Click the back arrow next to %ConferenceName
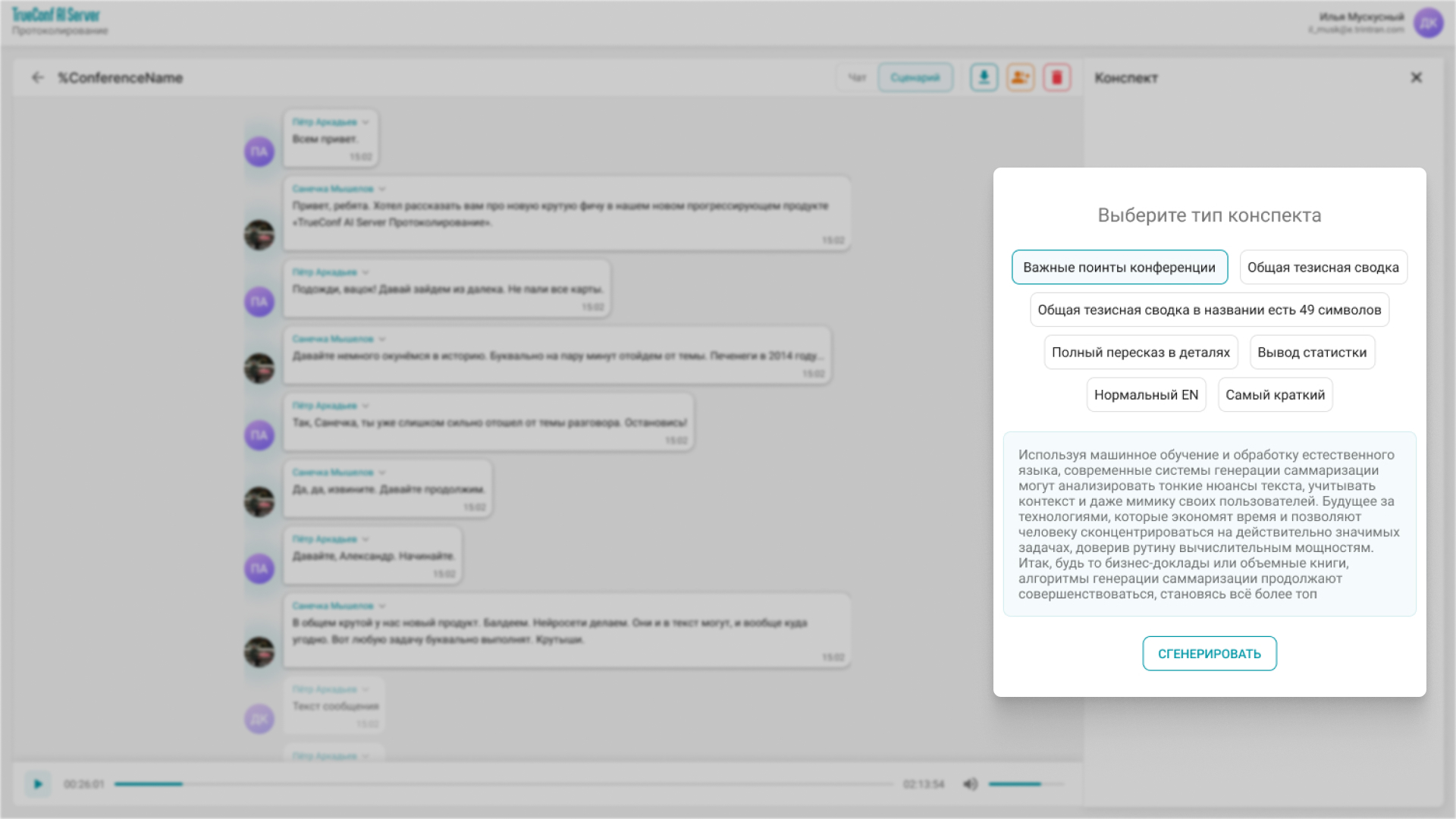Image resolution: width=1456 pixels, height=819 pixels. pos(38,77)
